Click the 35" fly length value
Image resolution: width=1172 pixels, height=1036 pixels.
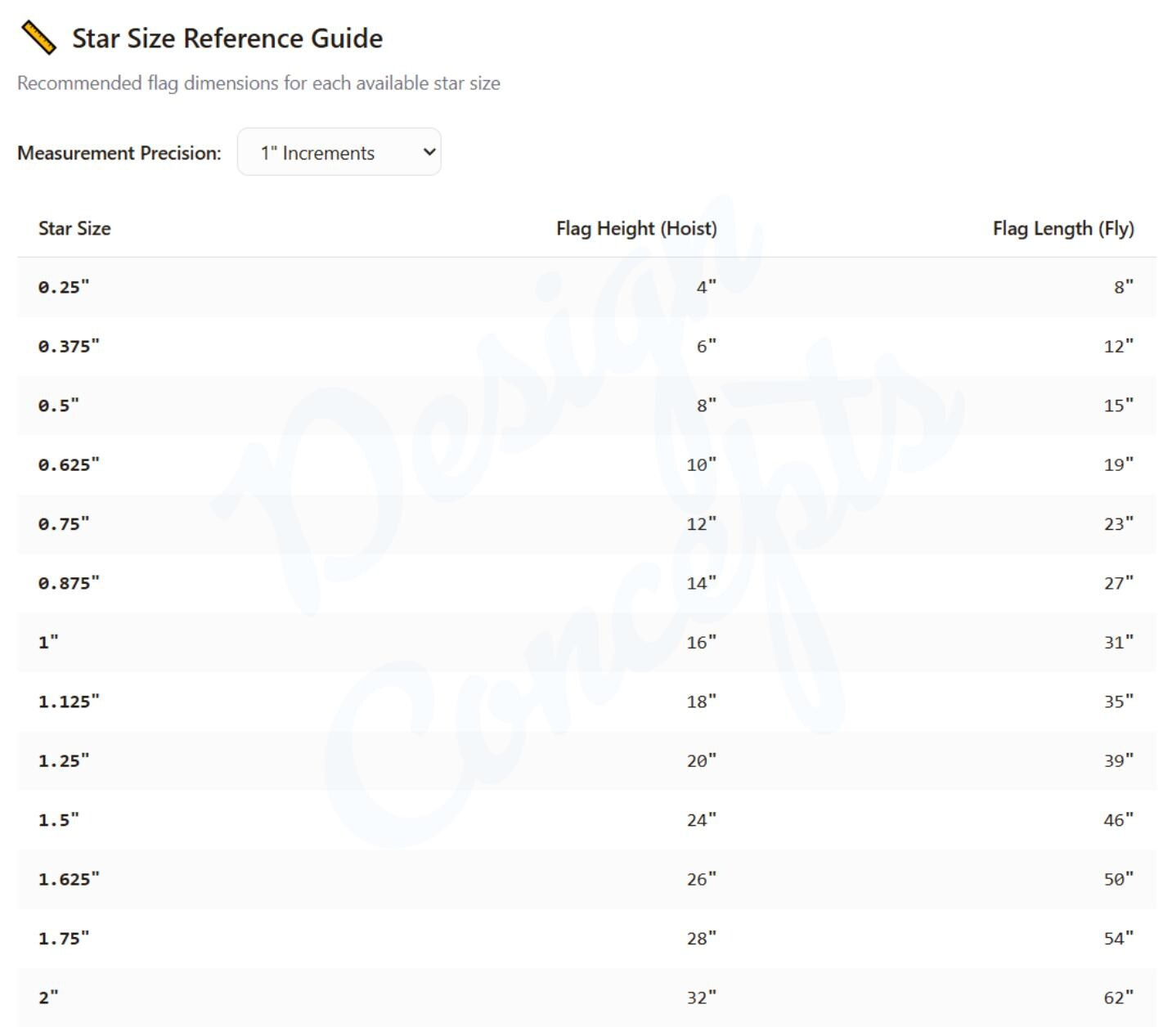(x=1119, y=702)
